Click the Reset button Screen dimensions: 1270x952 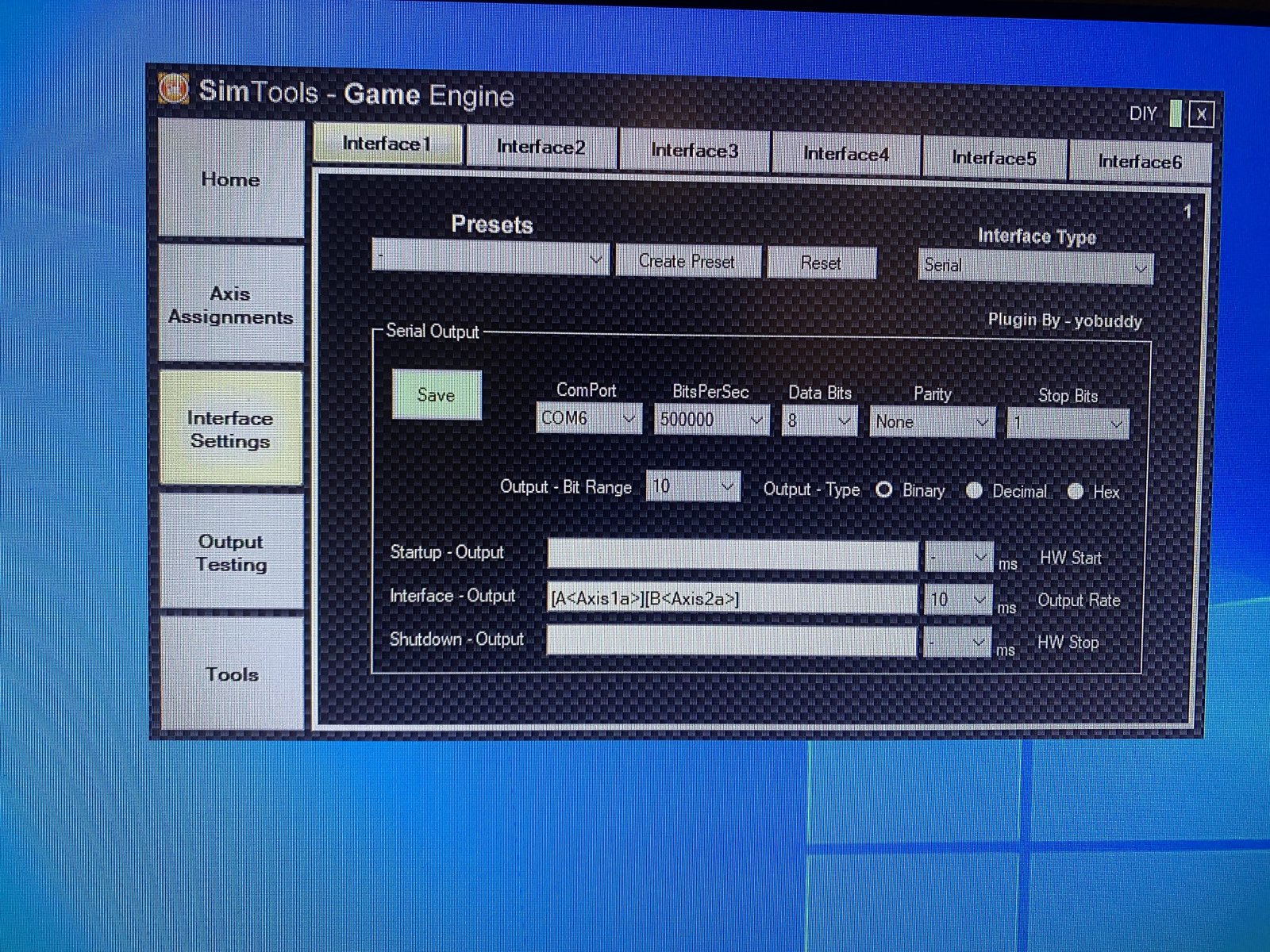(x=821, y=263)
